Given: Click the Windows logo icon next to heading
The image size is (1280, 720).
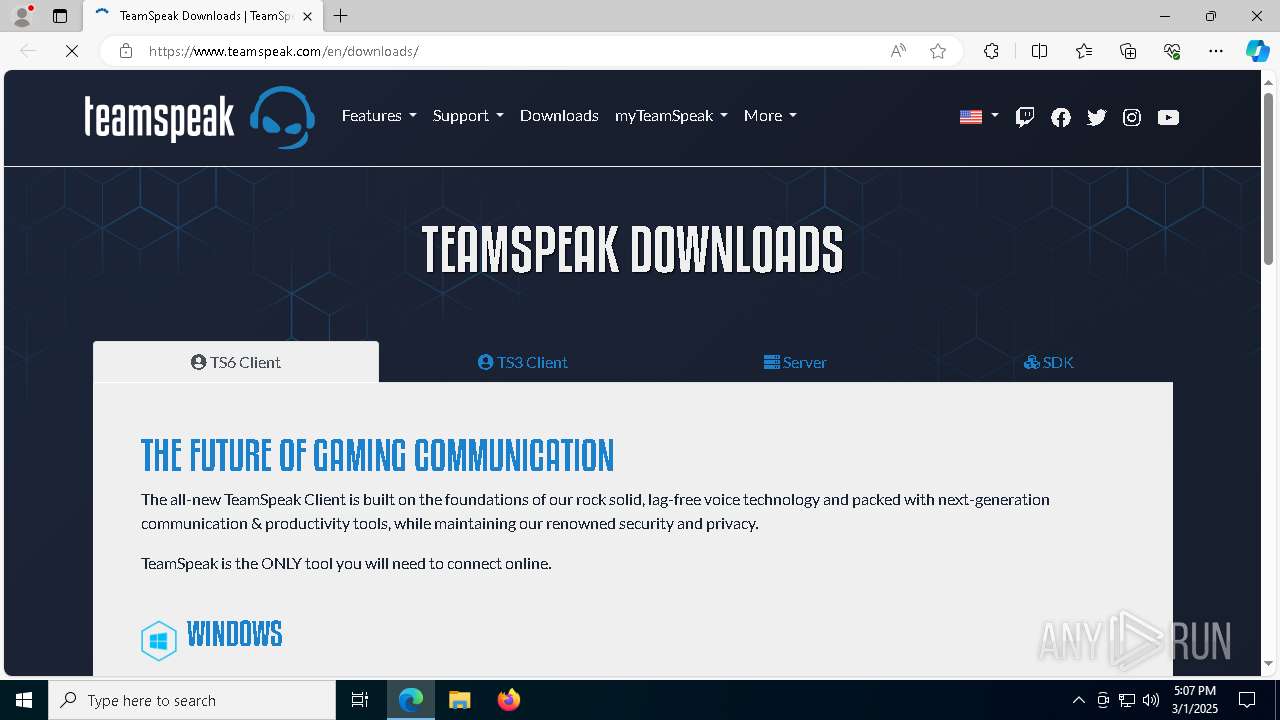Looking at the screenshot, I should click(159, 641).
